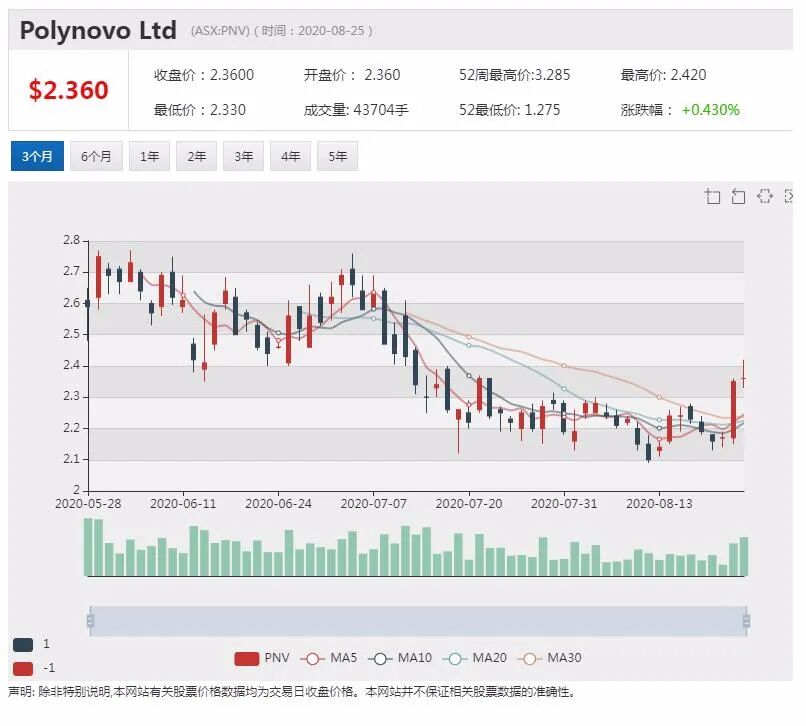Click the 52最低价: 1.275 value
This screenshot has height=726, width=806.
point(509,110)
